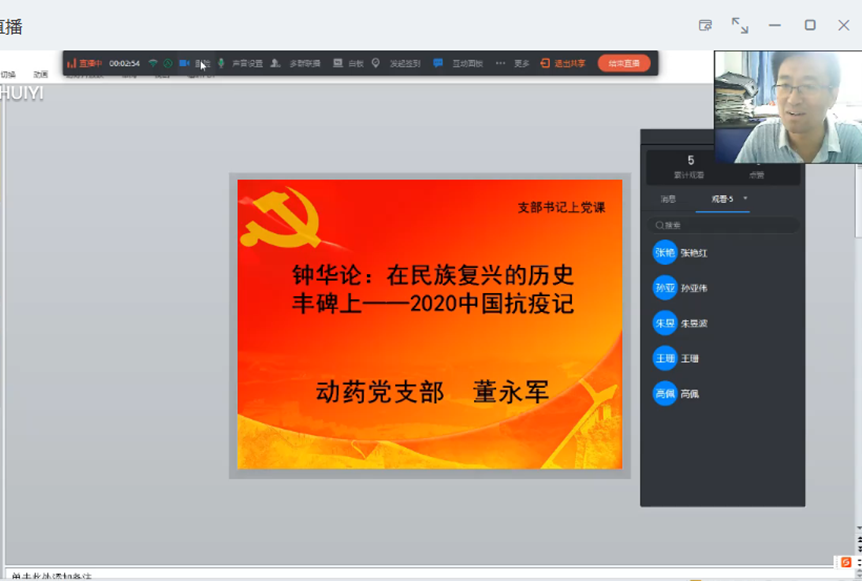Click 孙亚伟's blue avatar
Viewport: 862px width, 581px height.
pyautogui.click(x=665, y=287)
